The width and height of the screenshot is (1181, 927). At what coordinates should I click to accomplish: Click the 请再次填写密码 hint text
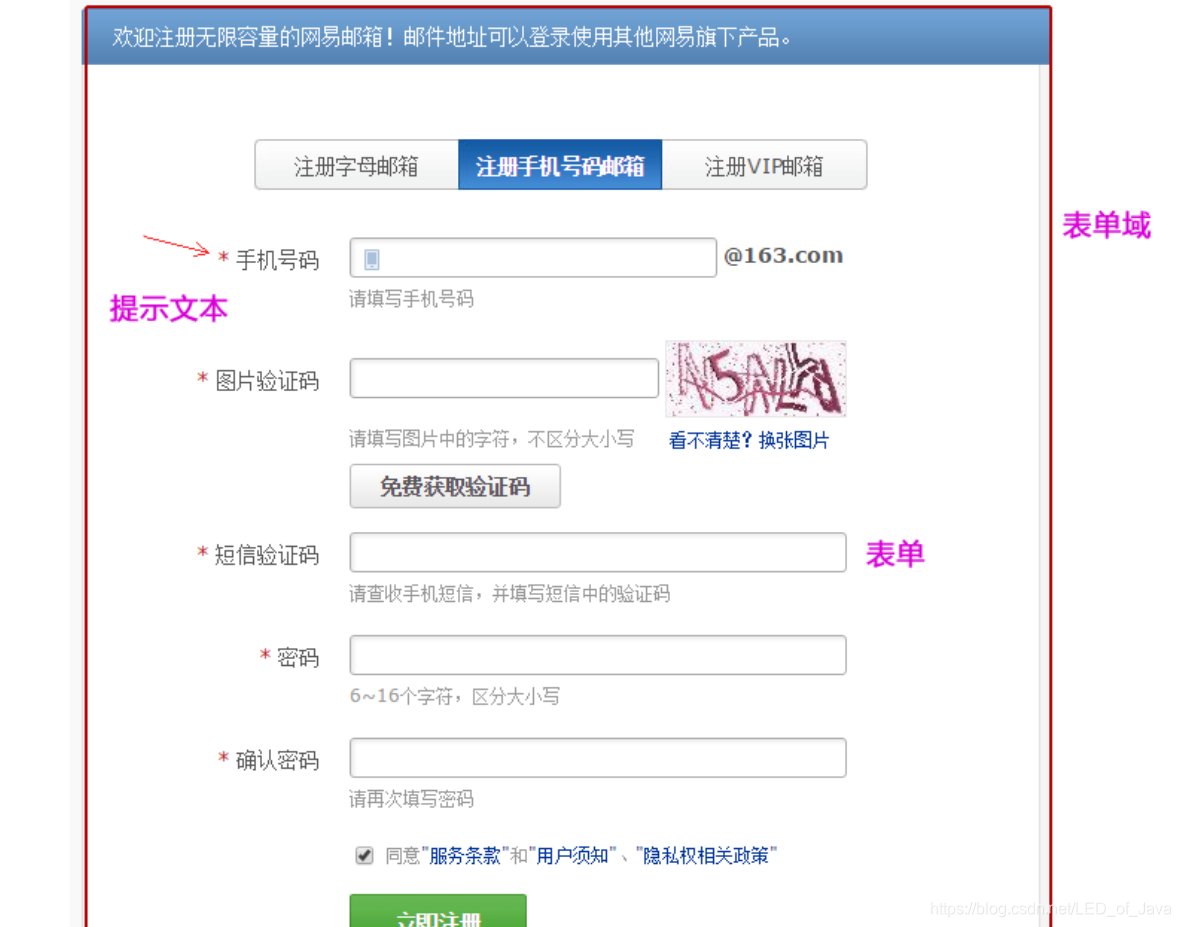[411, 799]
